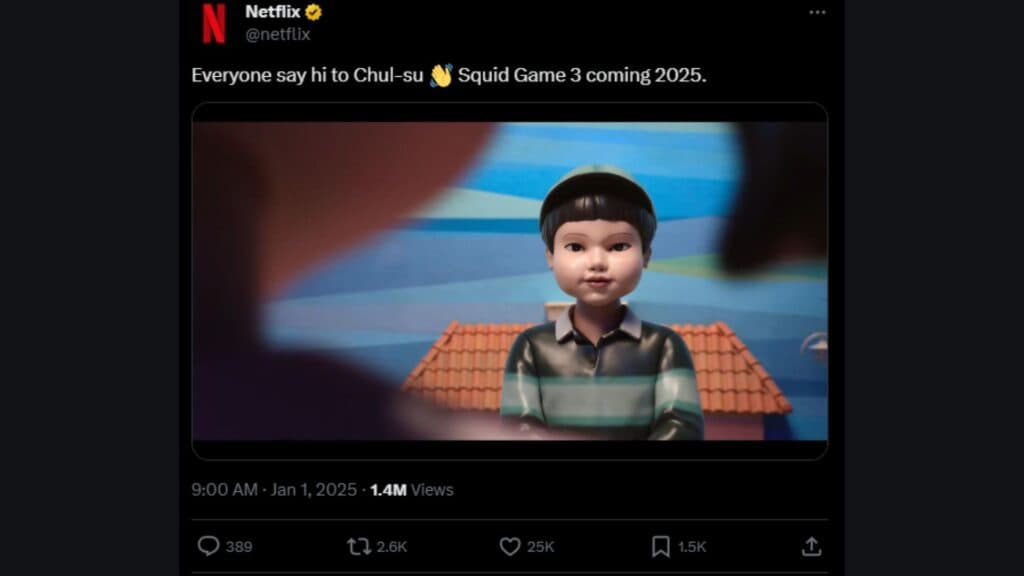Click the Netflix N profile avatar
Screen dimensions: 1024x576
pos(214,23)
